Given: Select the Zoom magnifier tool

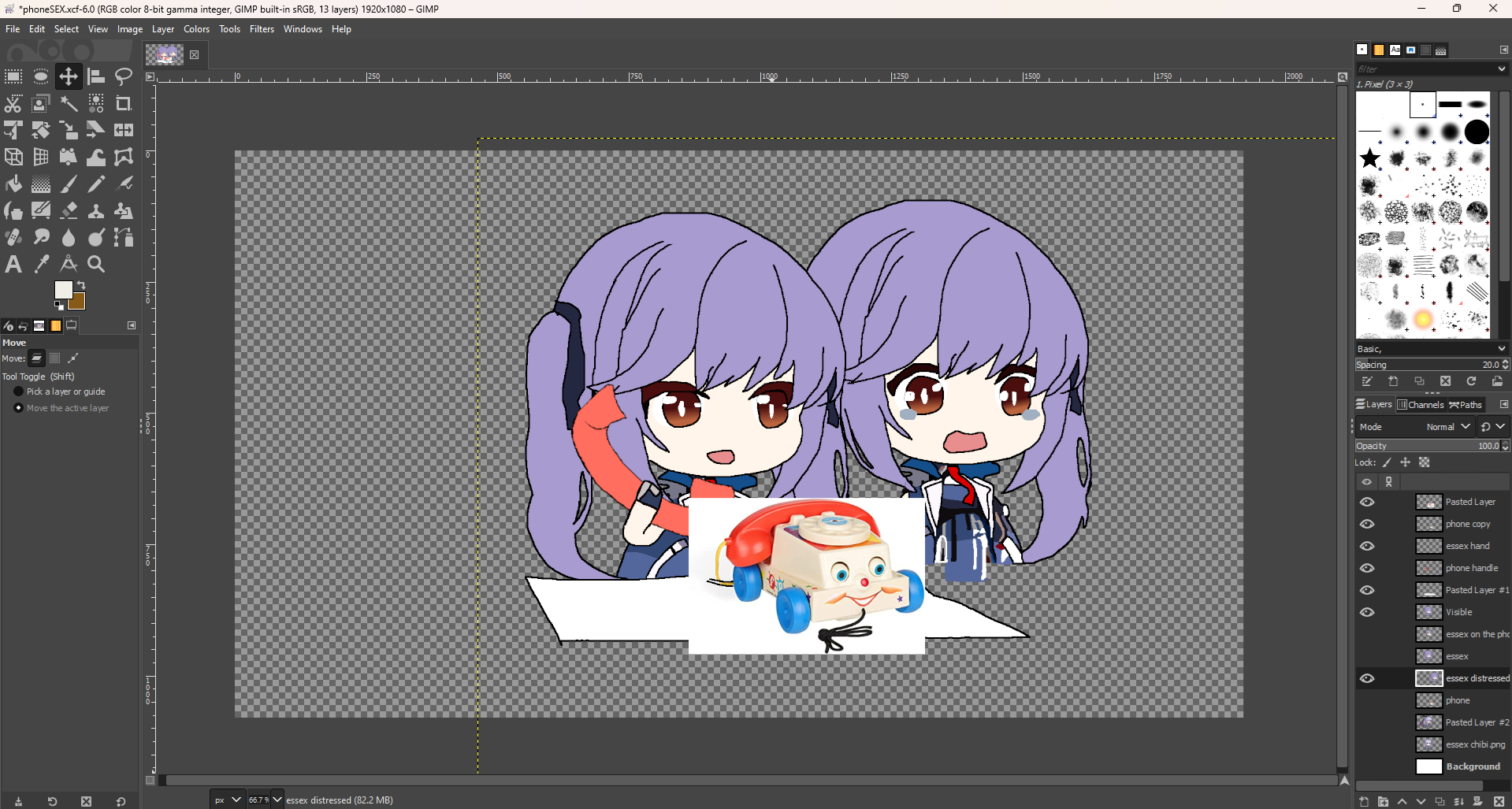Looking at the screenshot, I should pos(96,264).
